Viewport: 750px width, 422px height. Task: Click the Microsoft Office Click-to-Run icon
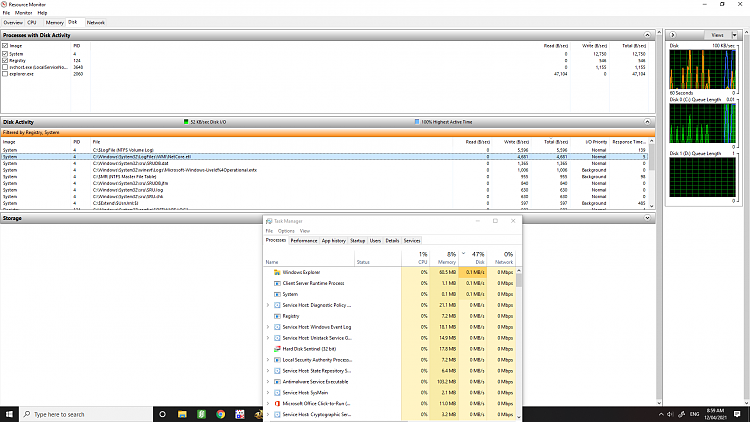tap(277, 404)
